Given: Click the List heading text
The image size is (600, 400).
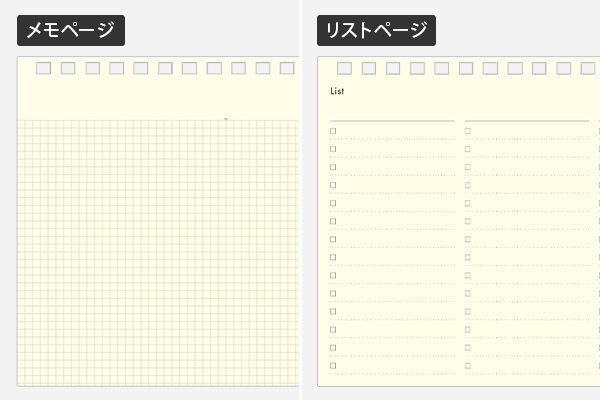Looking at the screenshot, I should [337, 91].
